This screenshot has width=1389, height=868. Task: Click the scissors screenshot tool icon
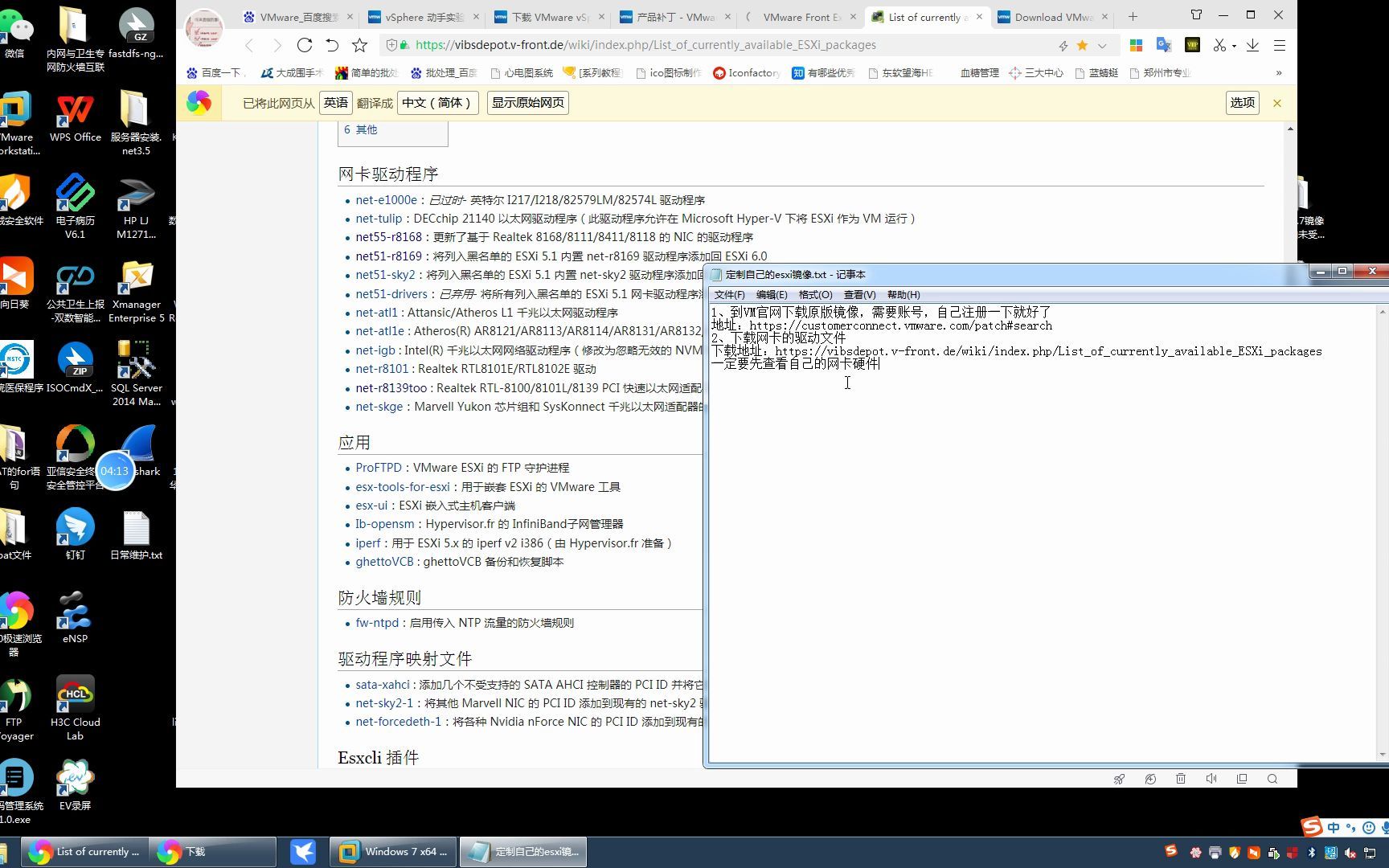point(1219,45)
